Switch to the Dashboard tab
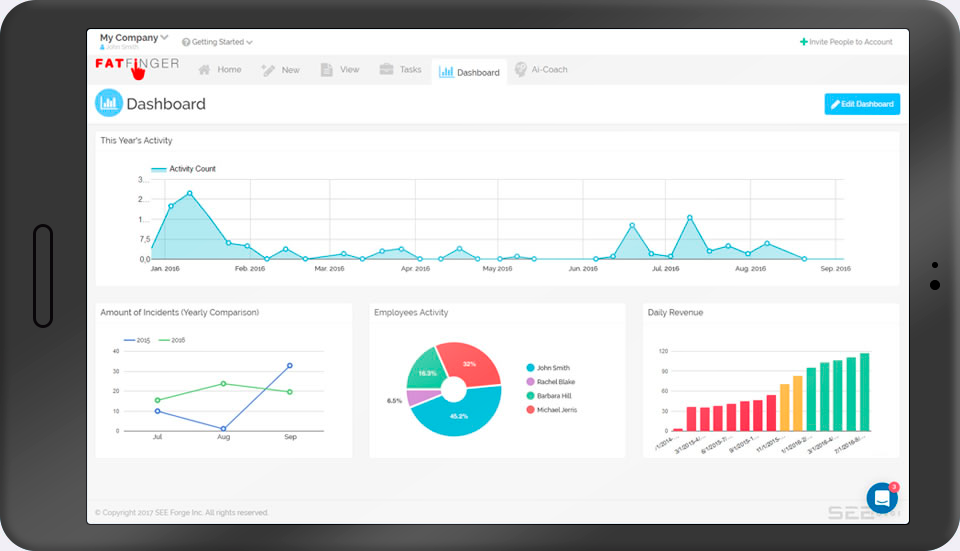 469,72
